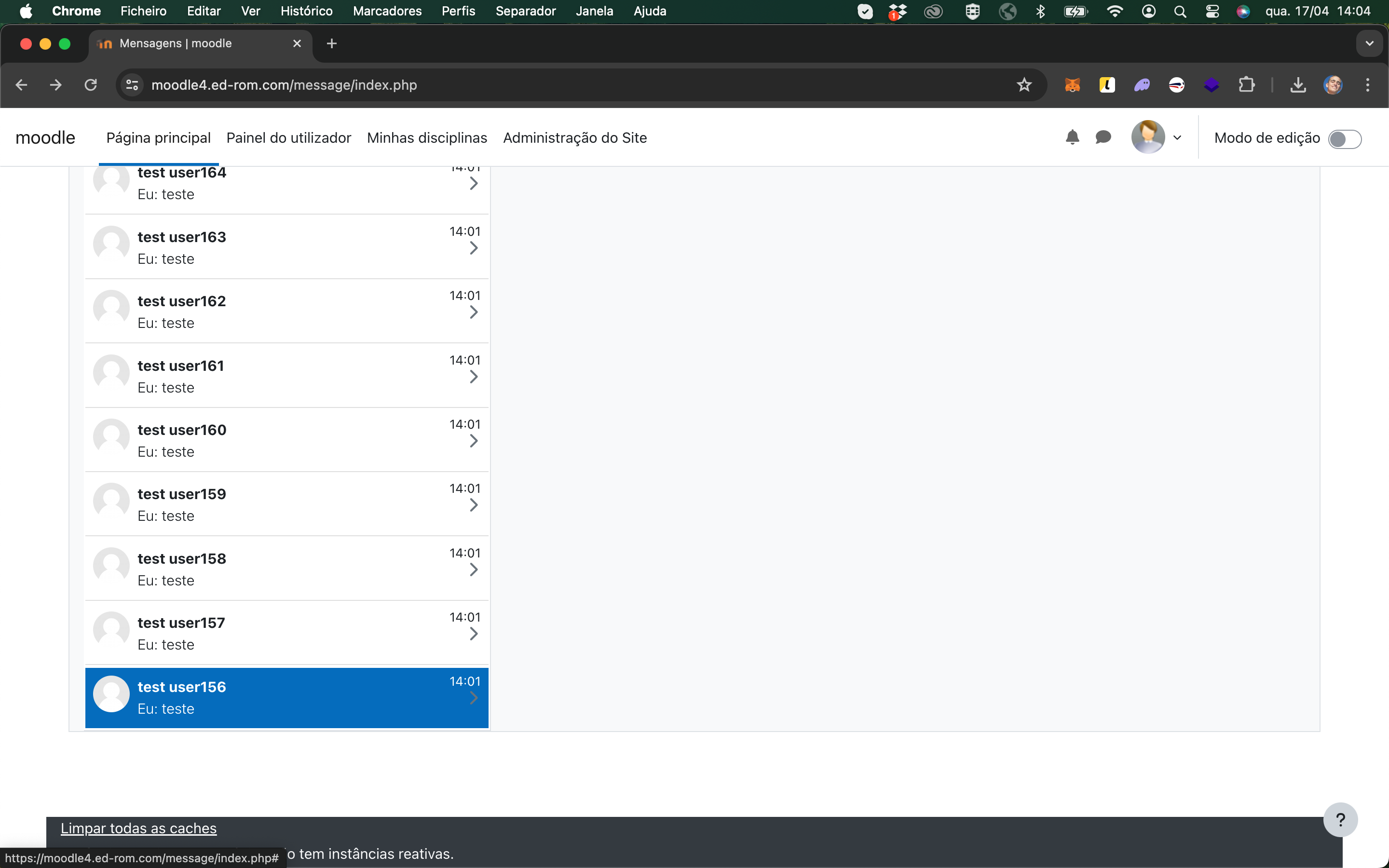Go forward in browser history
The height and width of the screenshot is (868, 1389).
[55, 85]
